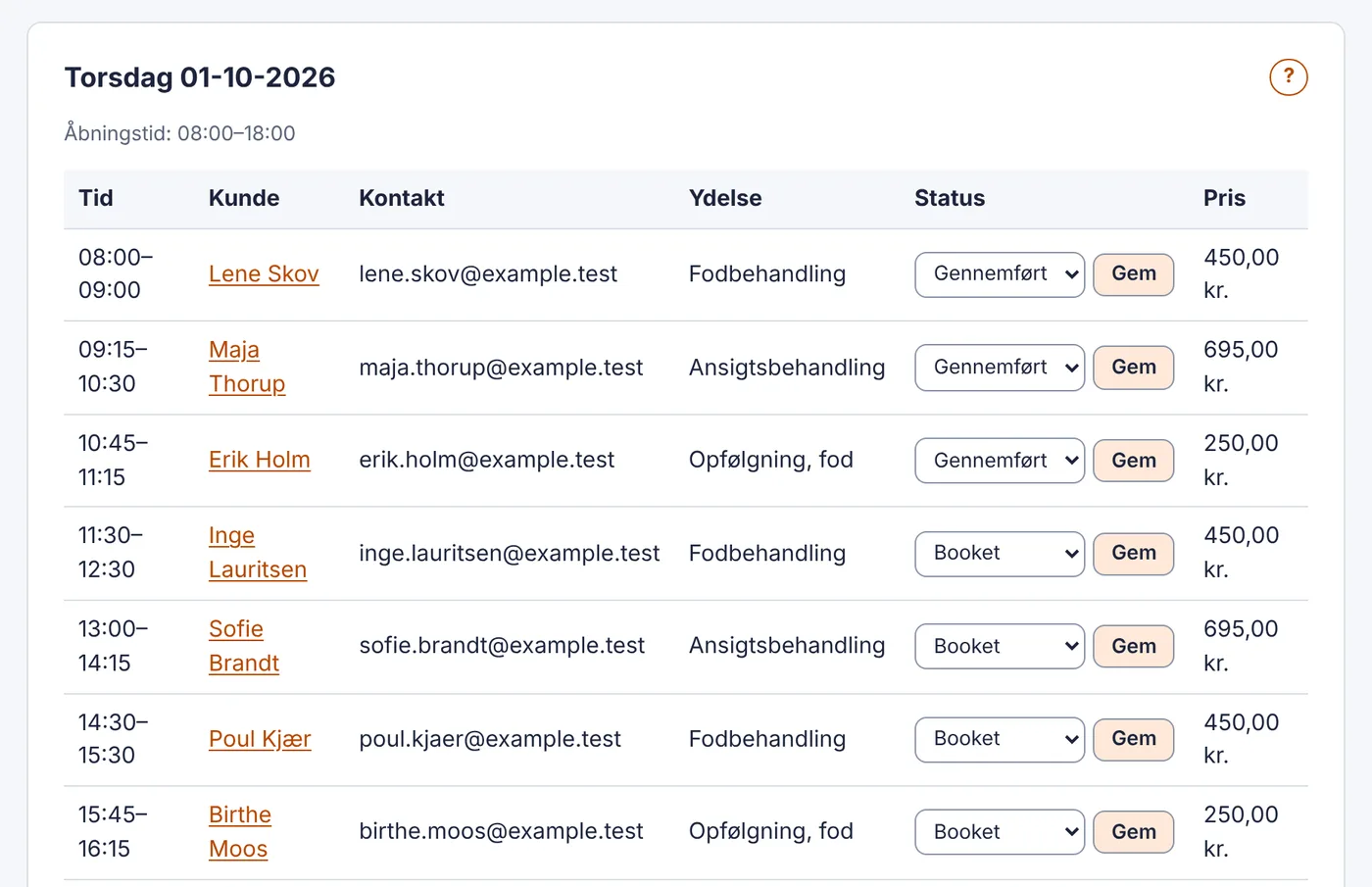Select the heading Torsdag 01-10-2026
Image resolution: width=1372 pixels, height=887 pixels.
(200, 77)
